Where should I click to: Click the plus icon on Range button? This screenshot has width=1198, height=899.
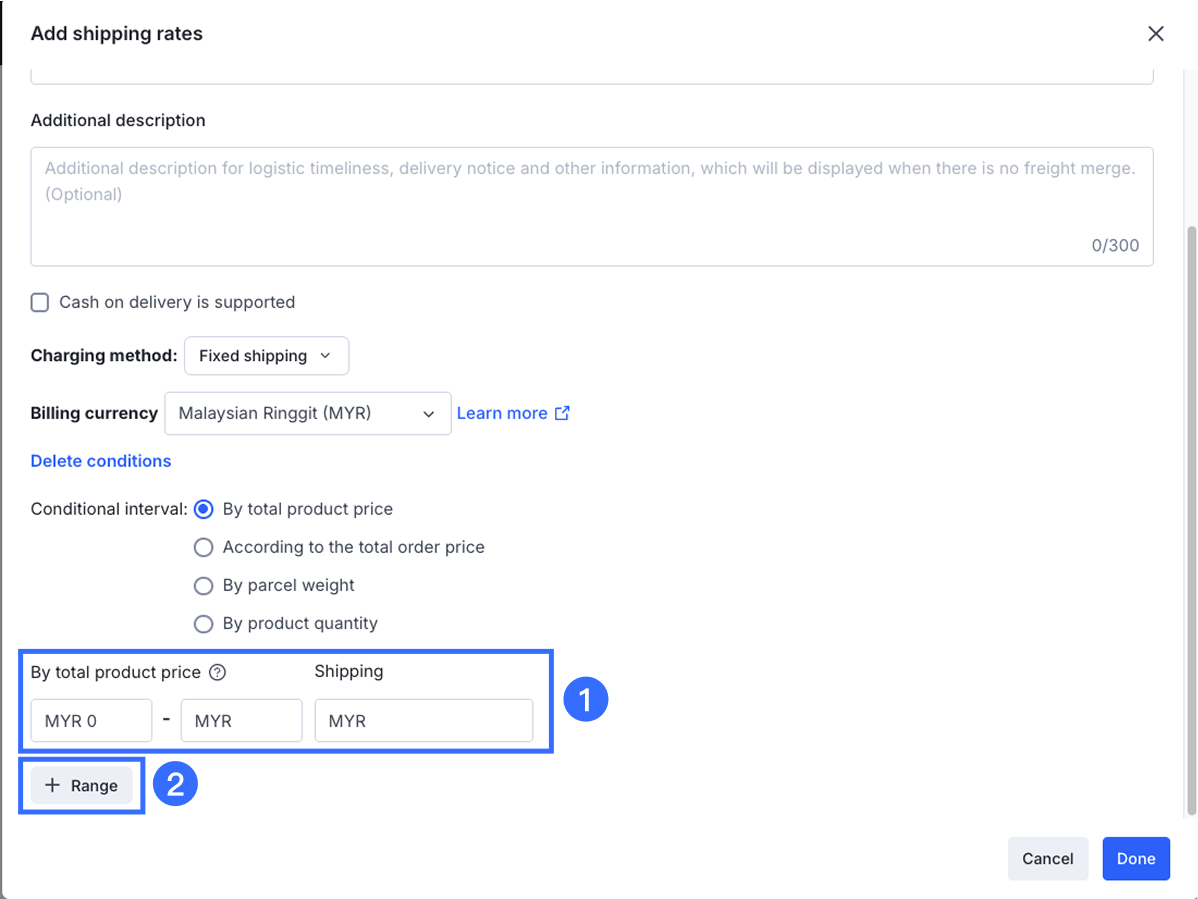point(53,786)
